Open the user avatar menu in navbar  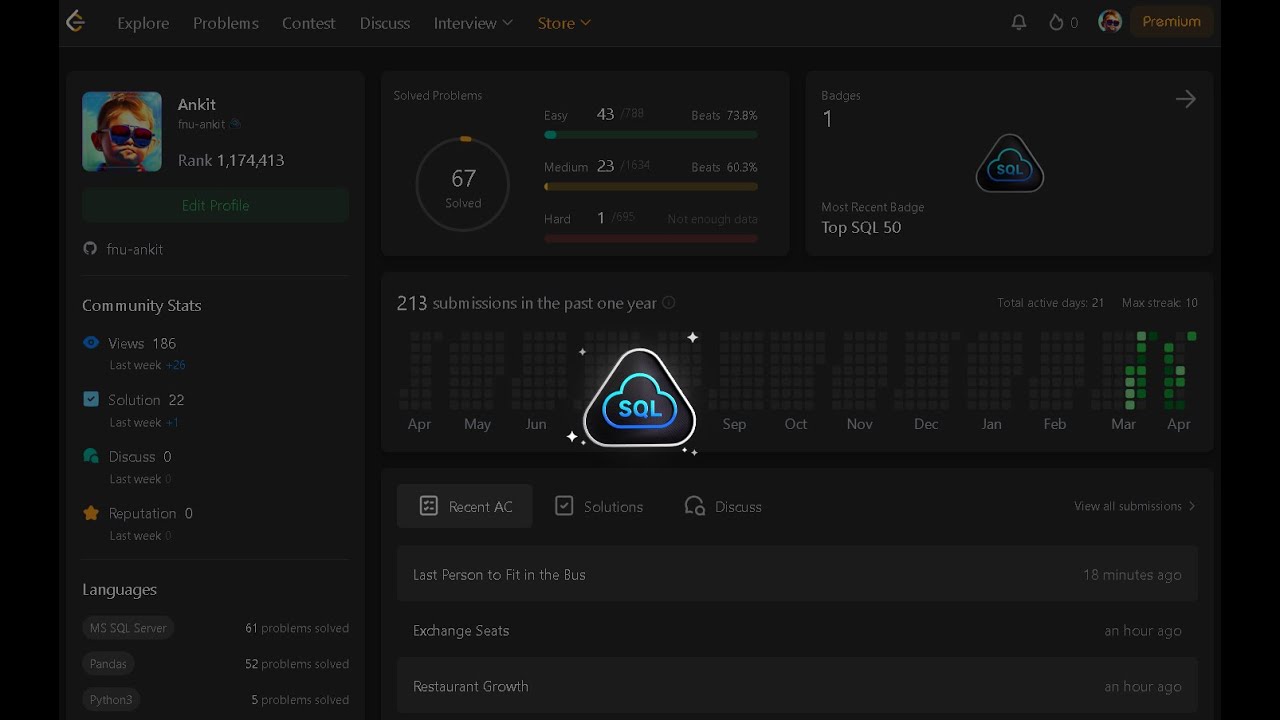[x=1110, y=21]
